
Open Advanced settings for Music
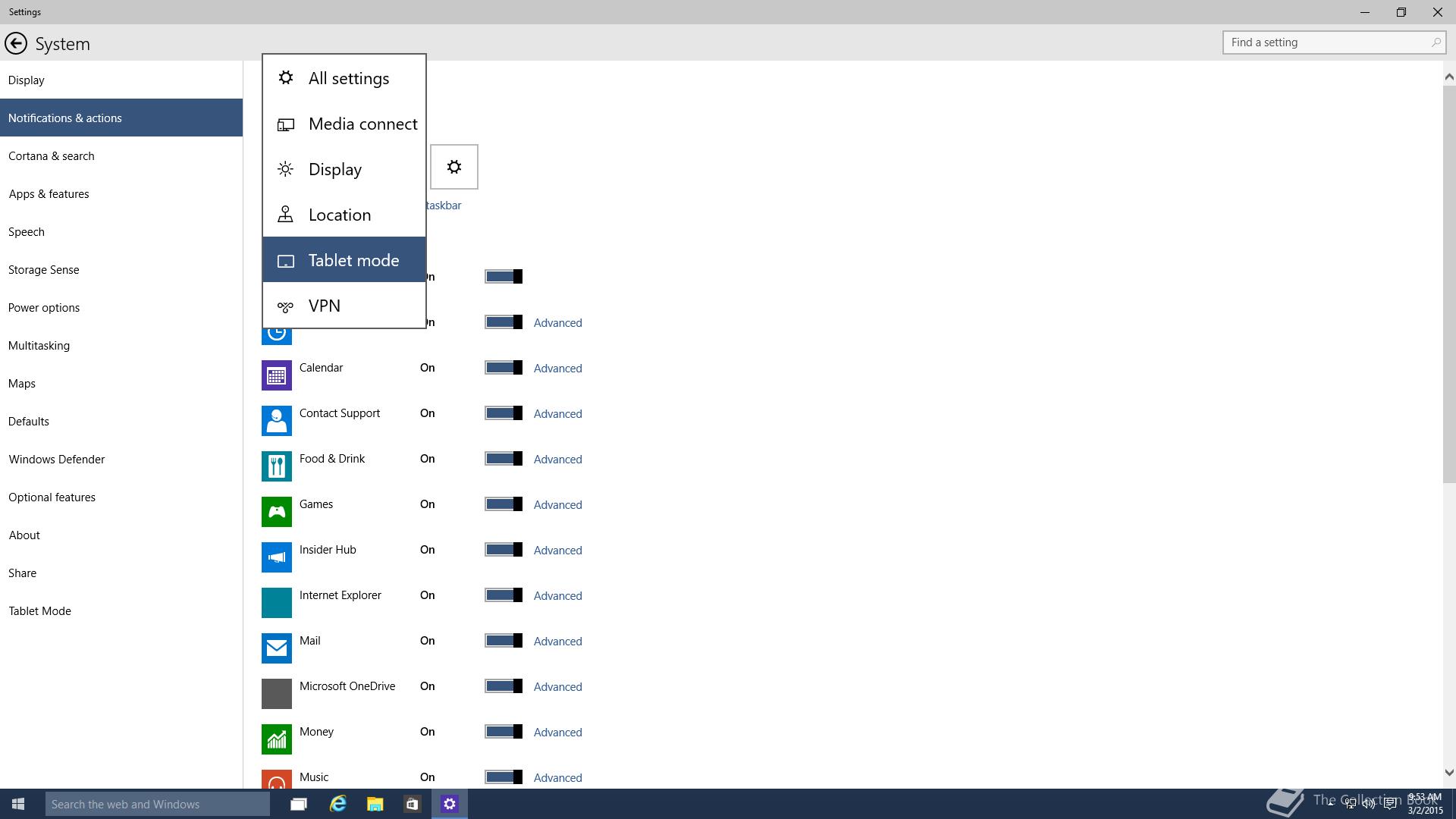pyautogui.click(x=557, y=778)
